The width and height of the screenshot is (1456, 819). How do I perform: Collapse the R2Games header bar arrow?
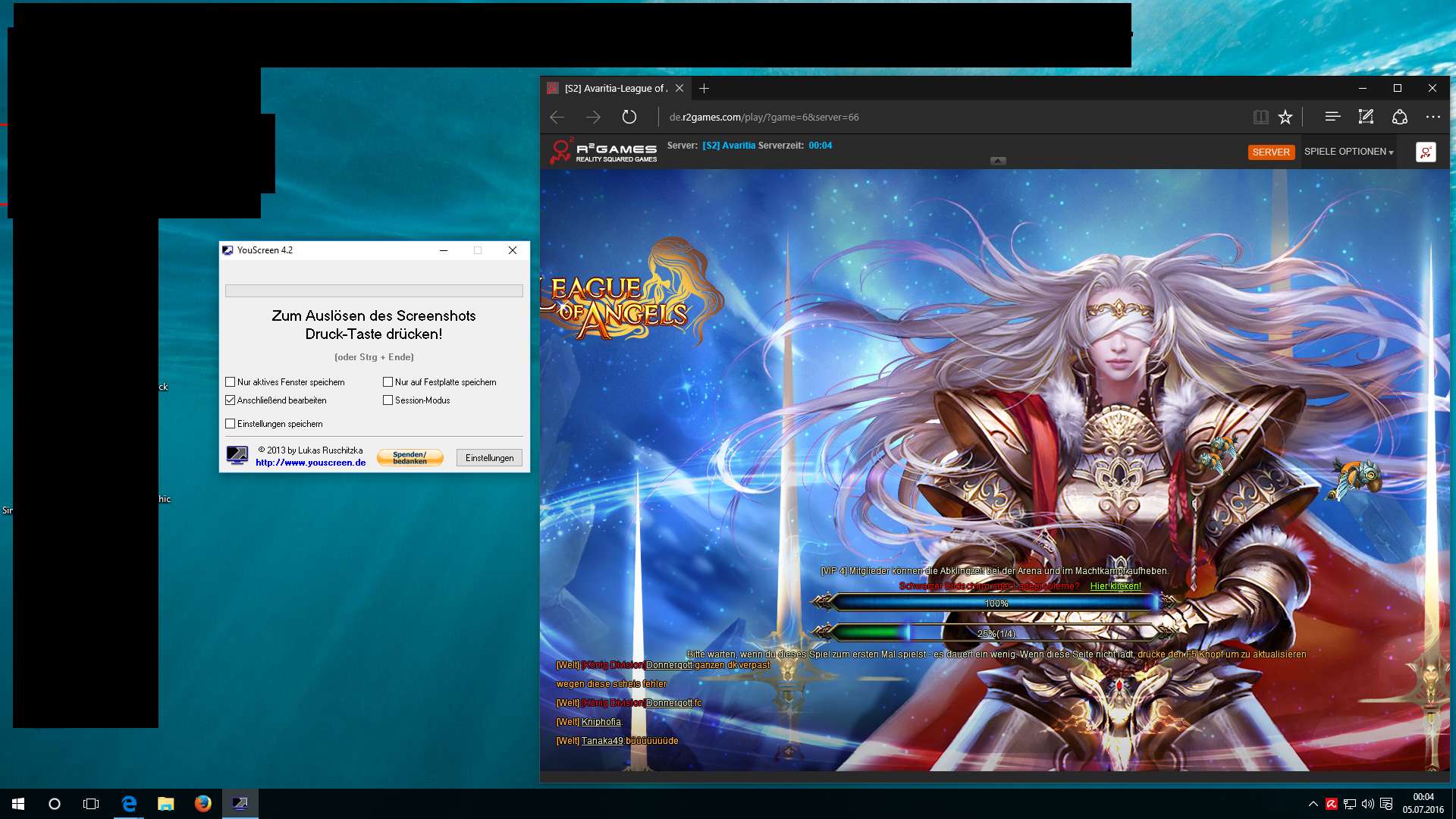click(998, 161)
